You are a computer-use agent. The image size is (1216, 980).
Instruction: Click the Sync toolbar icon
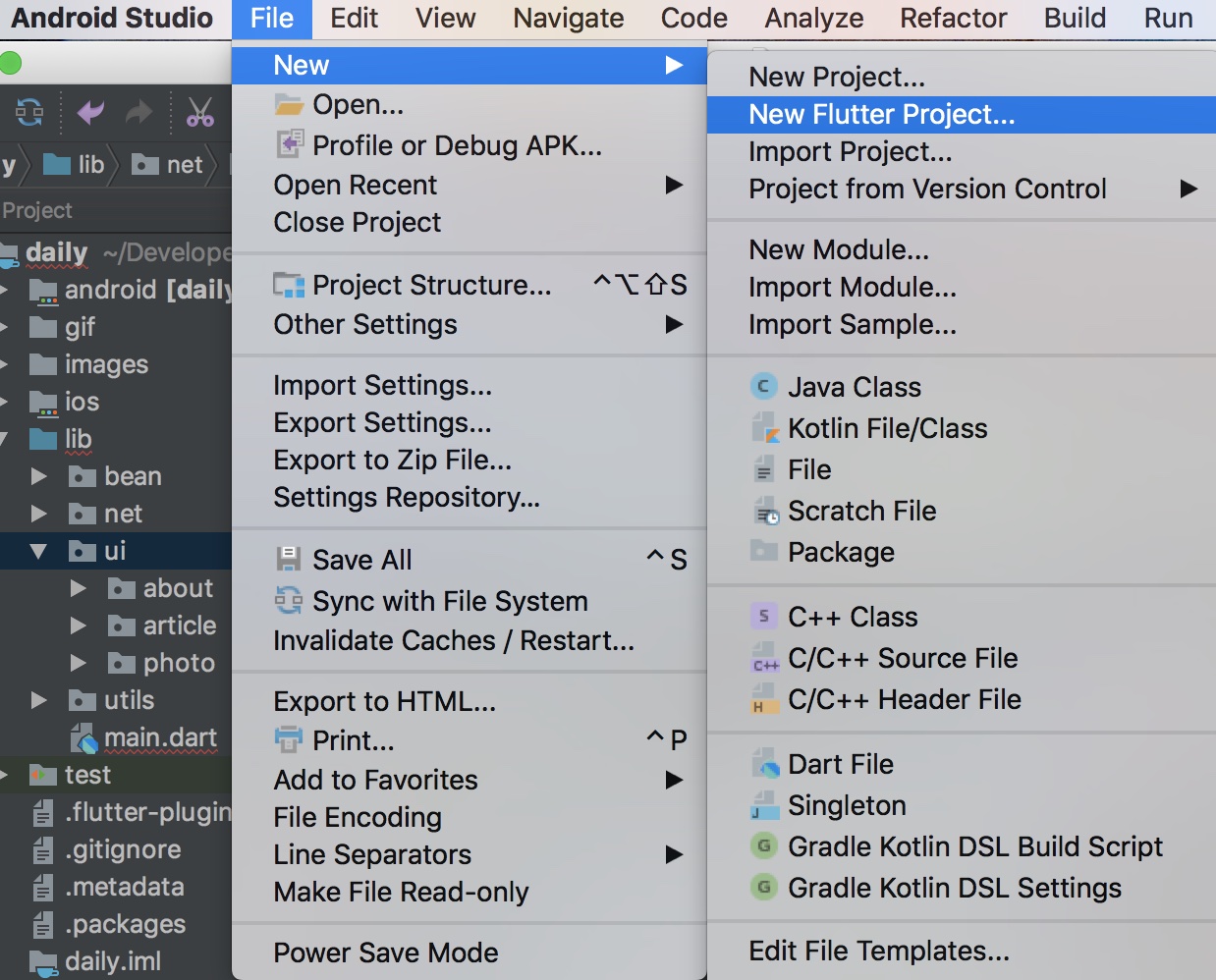[29, 113]
